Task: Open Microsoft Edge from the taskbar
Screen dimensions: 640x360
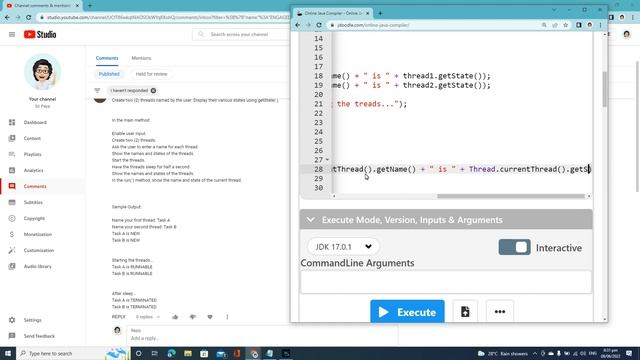Action: [x=171, y=353]
